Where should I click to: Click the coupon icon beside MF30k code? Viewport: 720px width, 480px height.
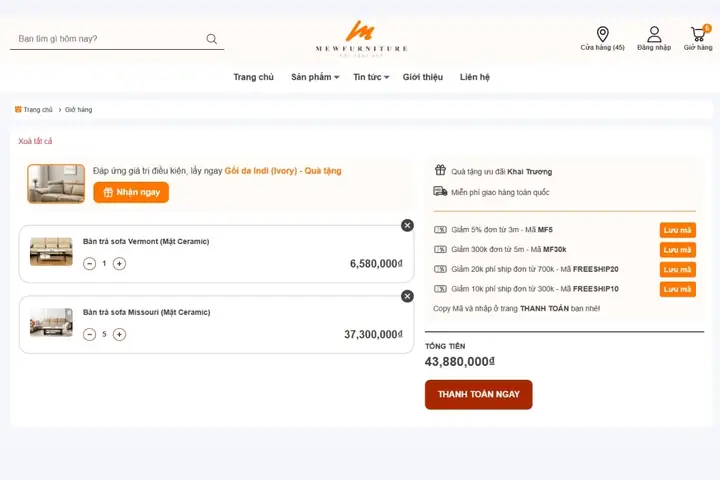440,249
